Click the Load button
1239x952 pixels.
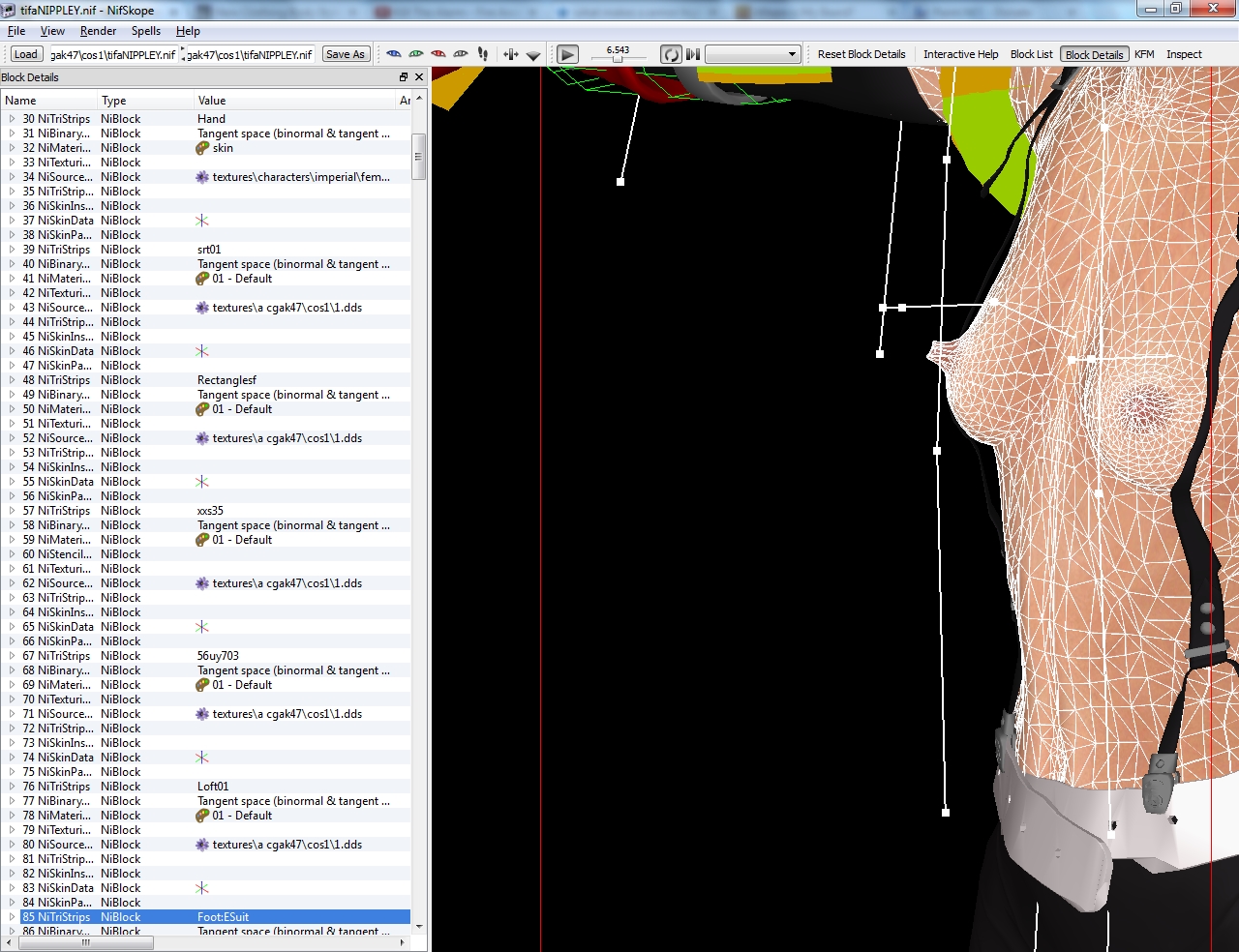pos(26,54)
